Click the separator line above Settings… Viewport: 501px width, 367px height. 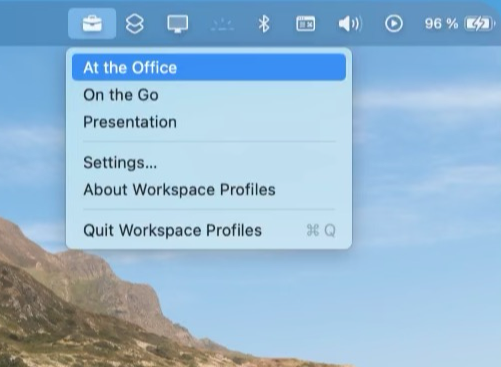209,142
